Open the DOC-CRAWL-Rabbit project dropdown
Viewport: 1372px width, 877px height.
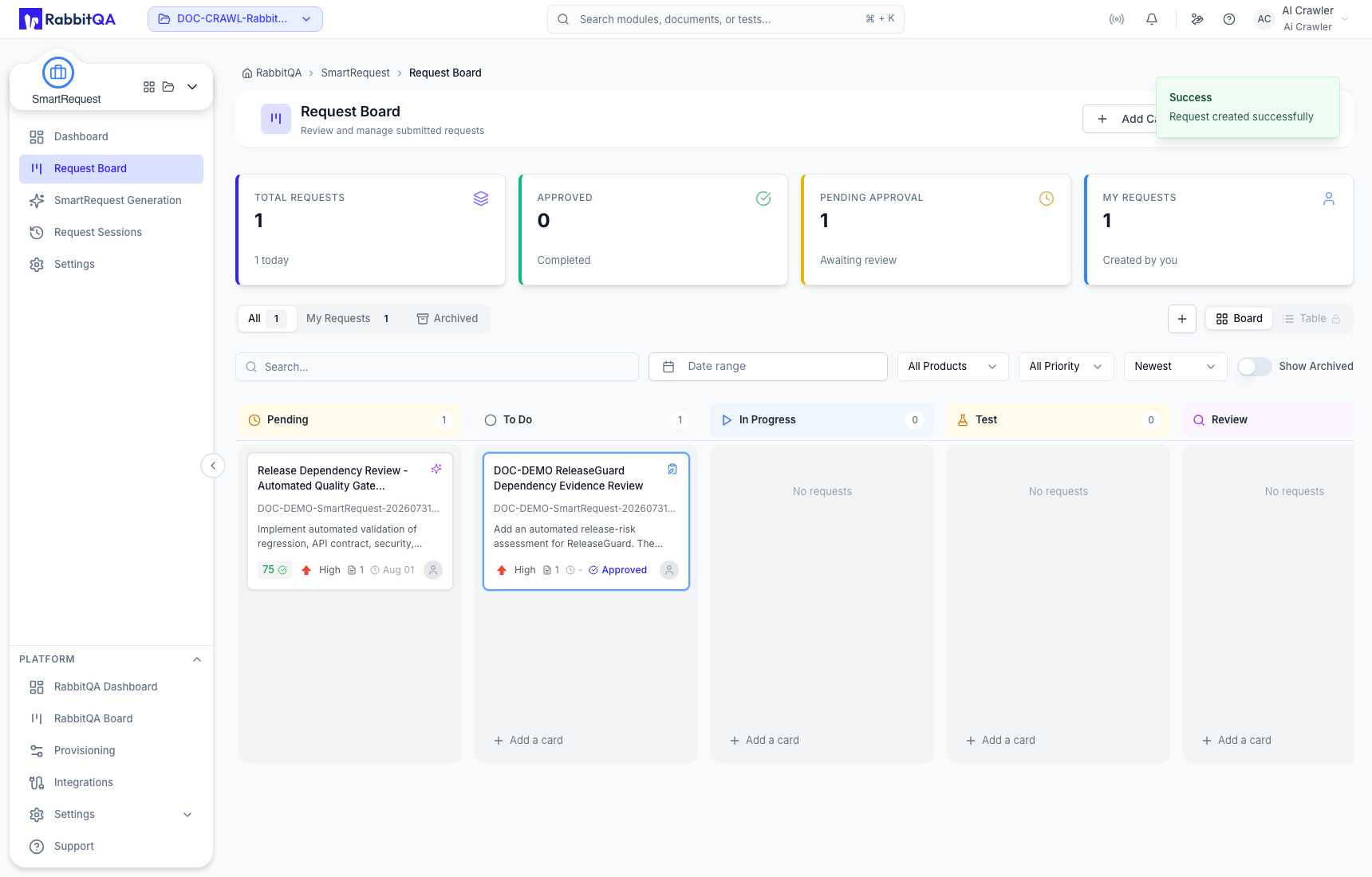[235, 19]
